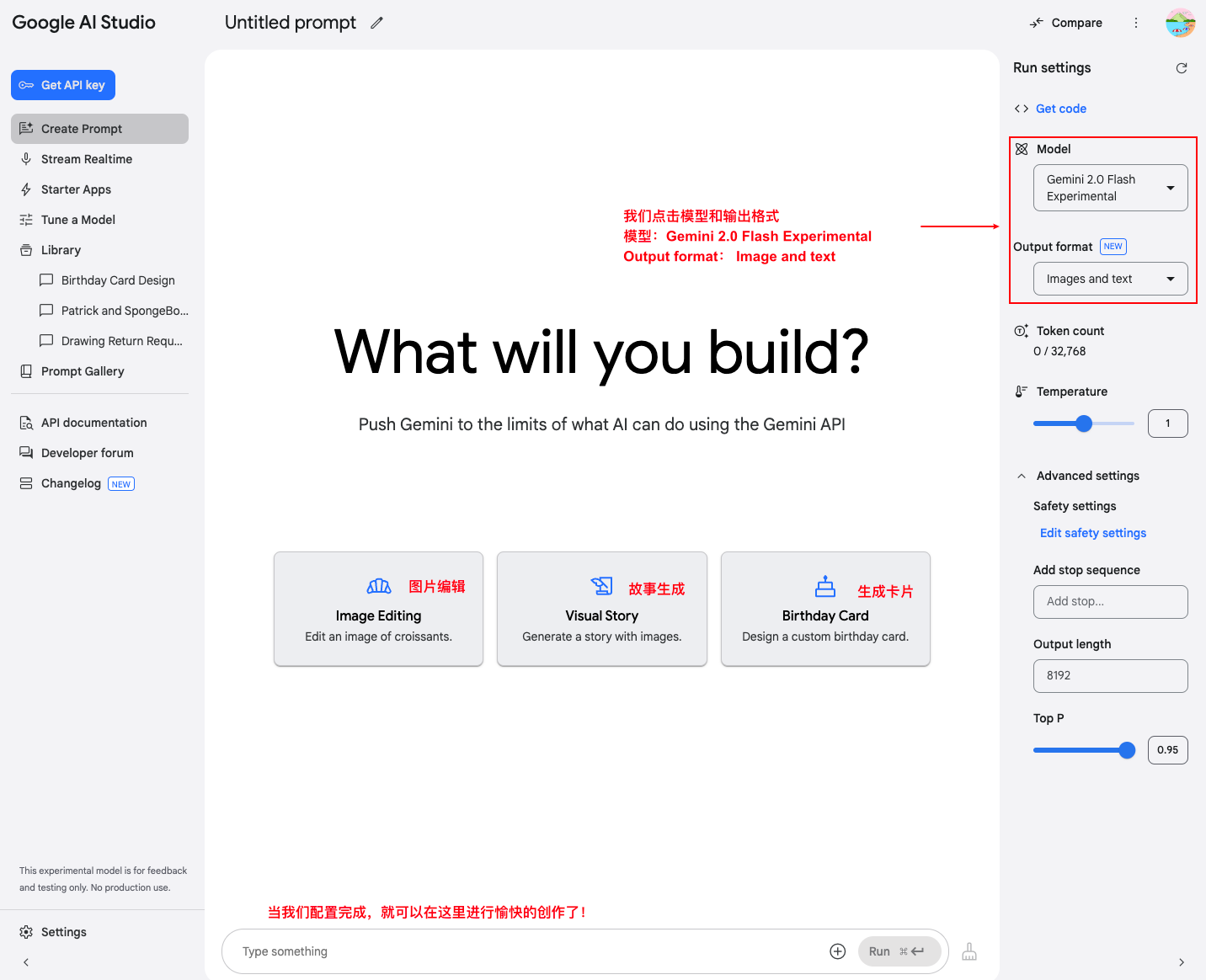1206x980 pixels.
Task: Click the Temperature slider handle
Action: click(1084, 423)
